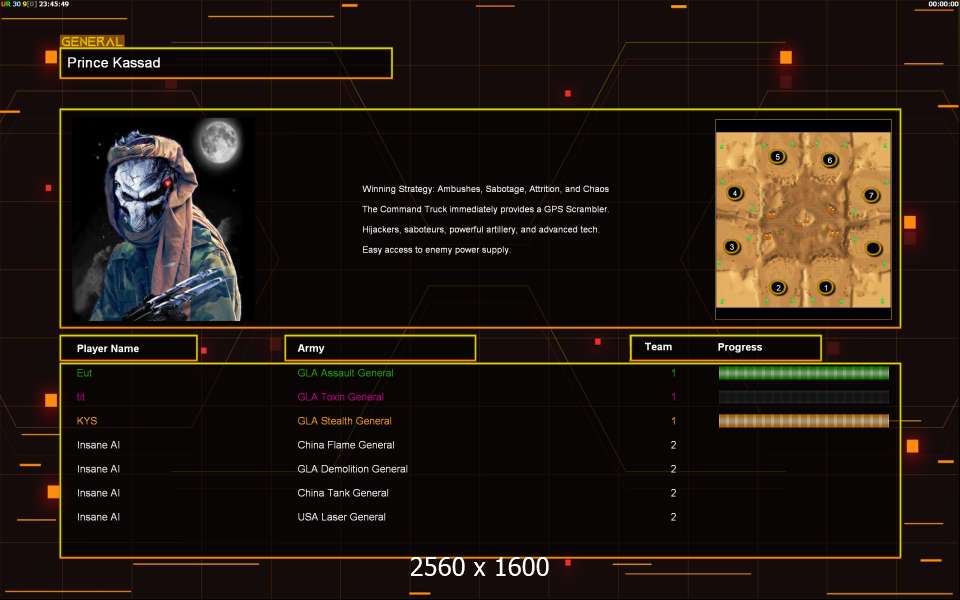Click start position 6 on the map
960x600 pixels.
coord(830,160)
